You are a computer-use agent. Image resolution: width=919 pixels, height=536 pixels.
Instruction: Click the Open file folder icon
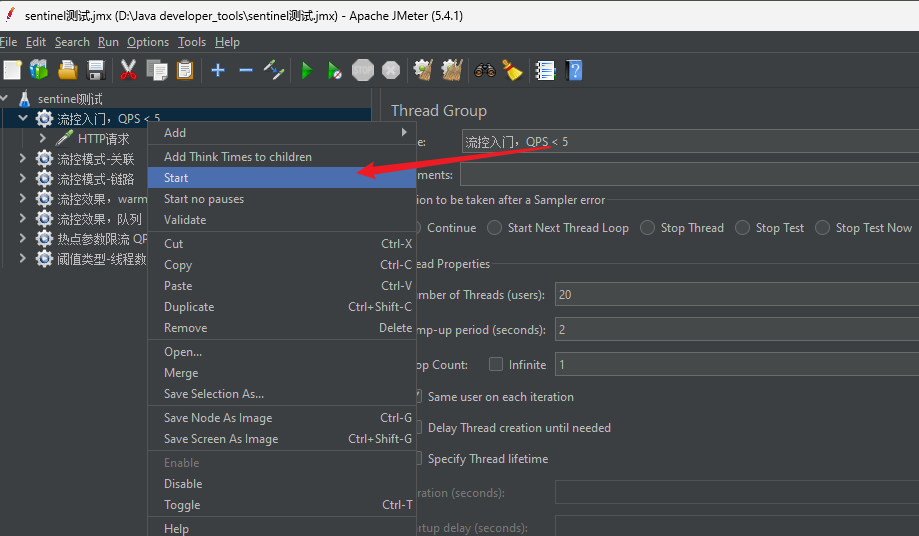click(x=68, y=70)
